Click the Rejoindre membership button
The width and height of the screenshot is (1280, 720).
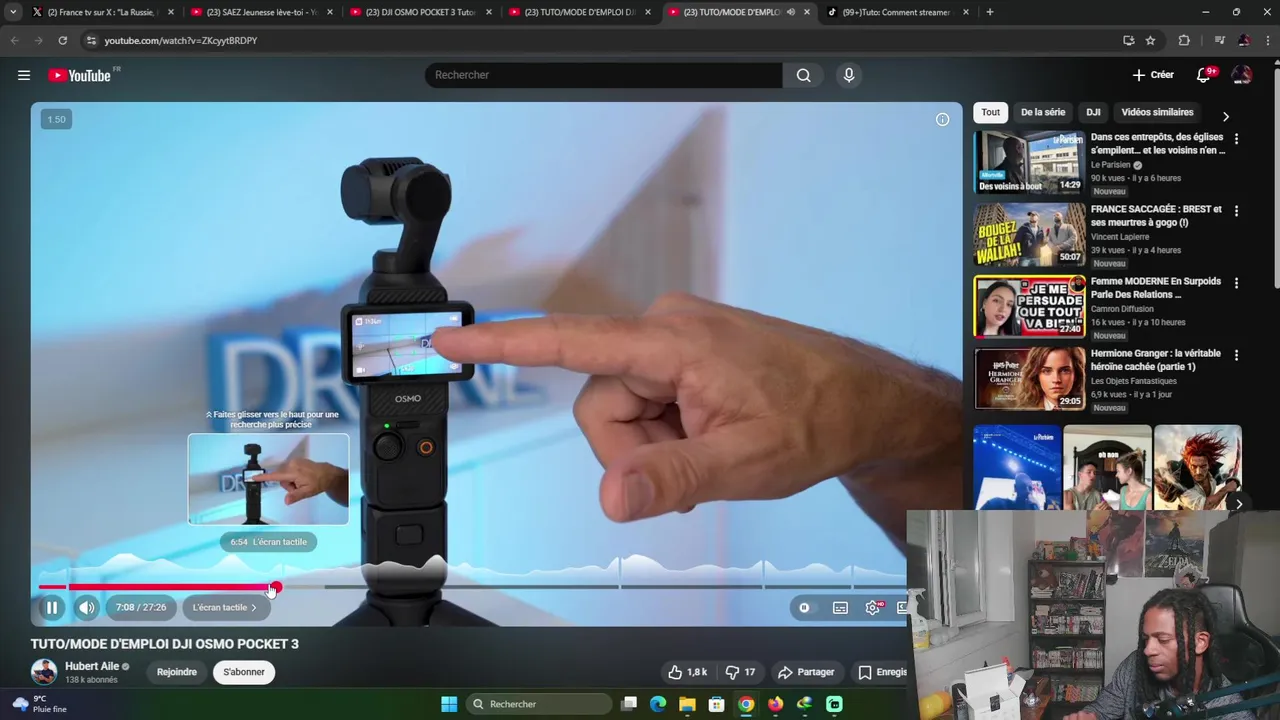177,672
